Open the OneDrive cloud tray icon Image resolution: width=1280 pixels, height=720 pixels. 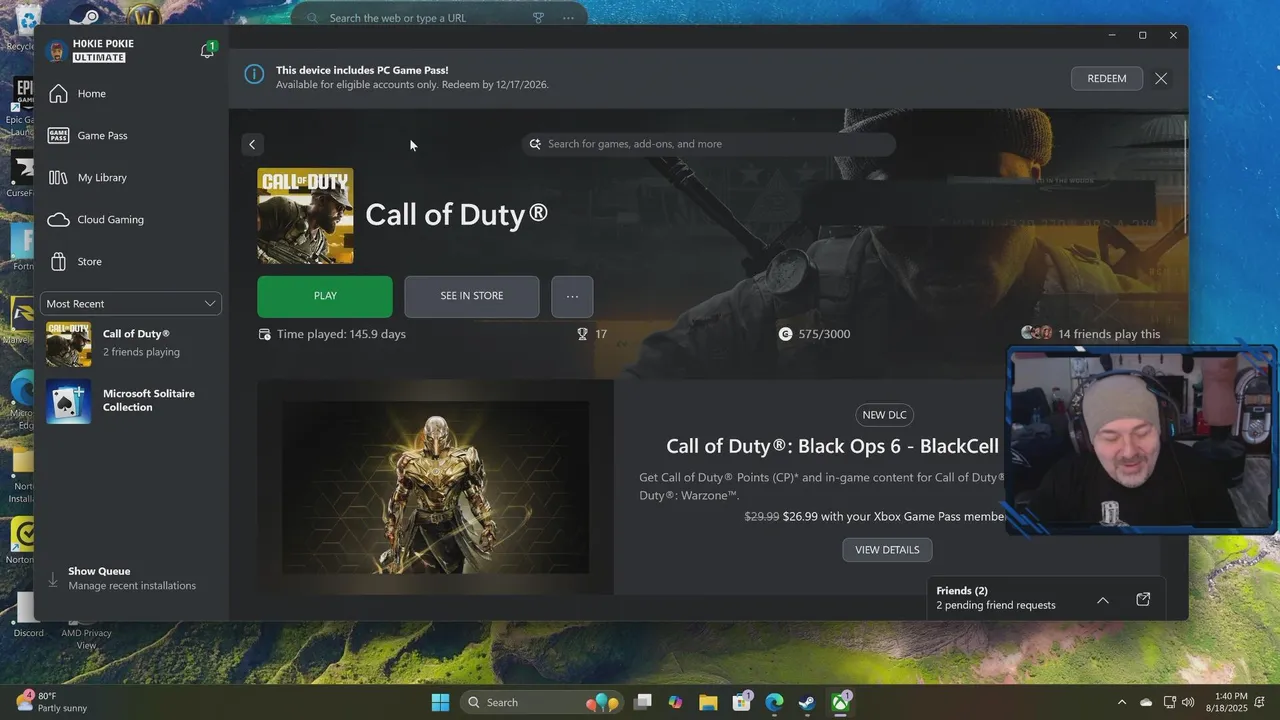pos(1146,702)
